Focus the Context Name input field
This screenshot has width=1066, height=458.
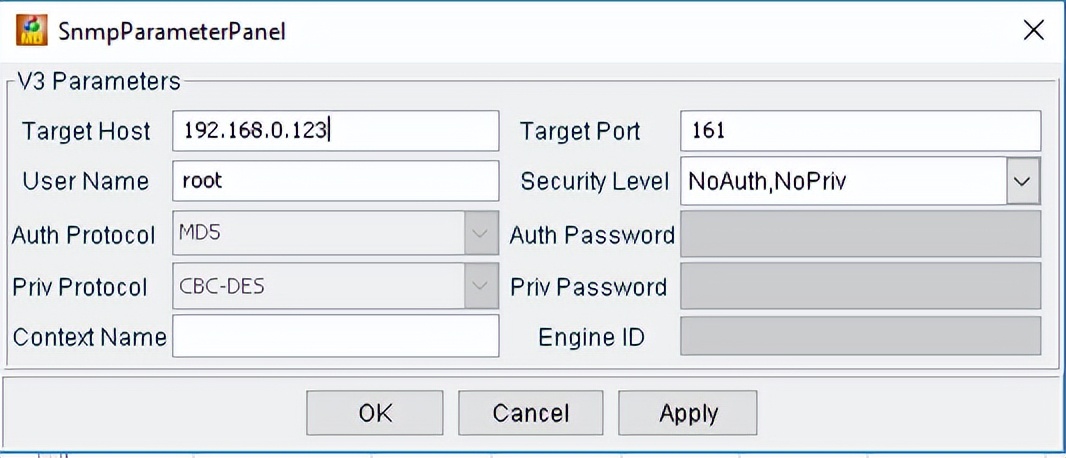[335, 337]
